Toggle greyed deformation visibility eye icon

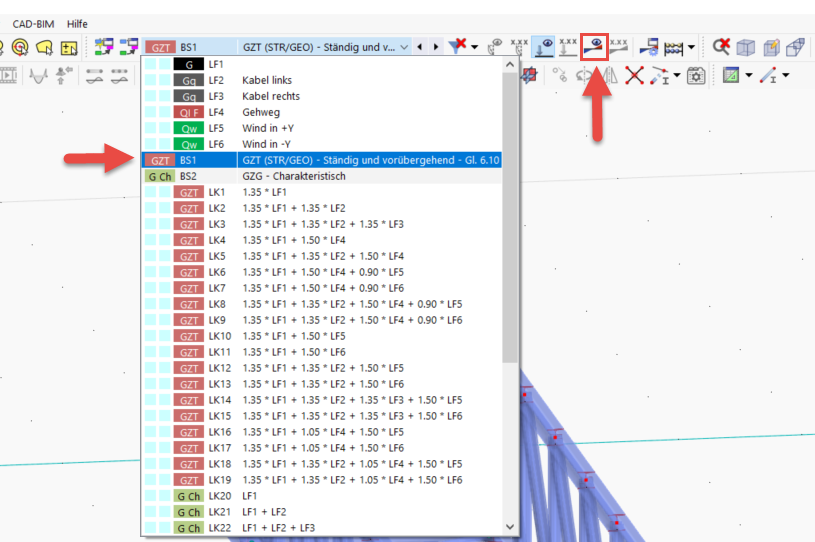click(x=494, y=47)
